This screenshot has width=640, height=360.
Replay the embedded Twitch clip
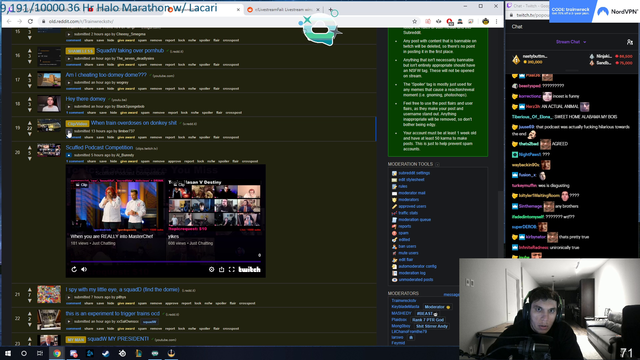click(x=74, y=269)
